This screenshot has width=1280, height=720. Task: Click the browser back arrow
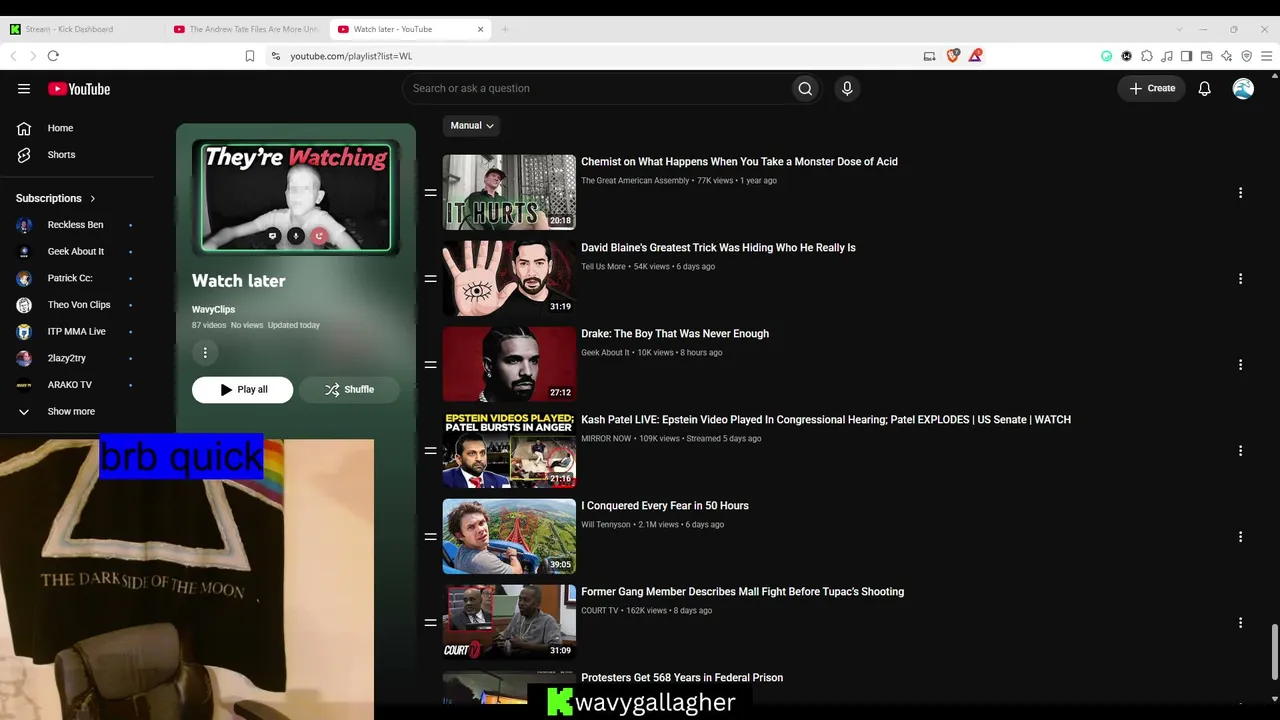click(x=13, y=56)
